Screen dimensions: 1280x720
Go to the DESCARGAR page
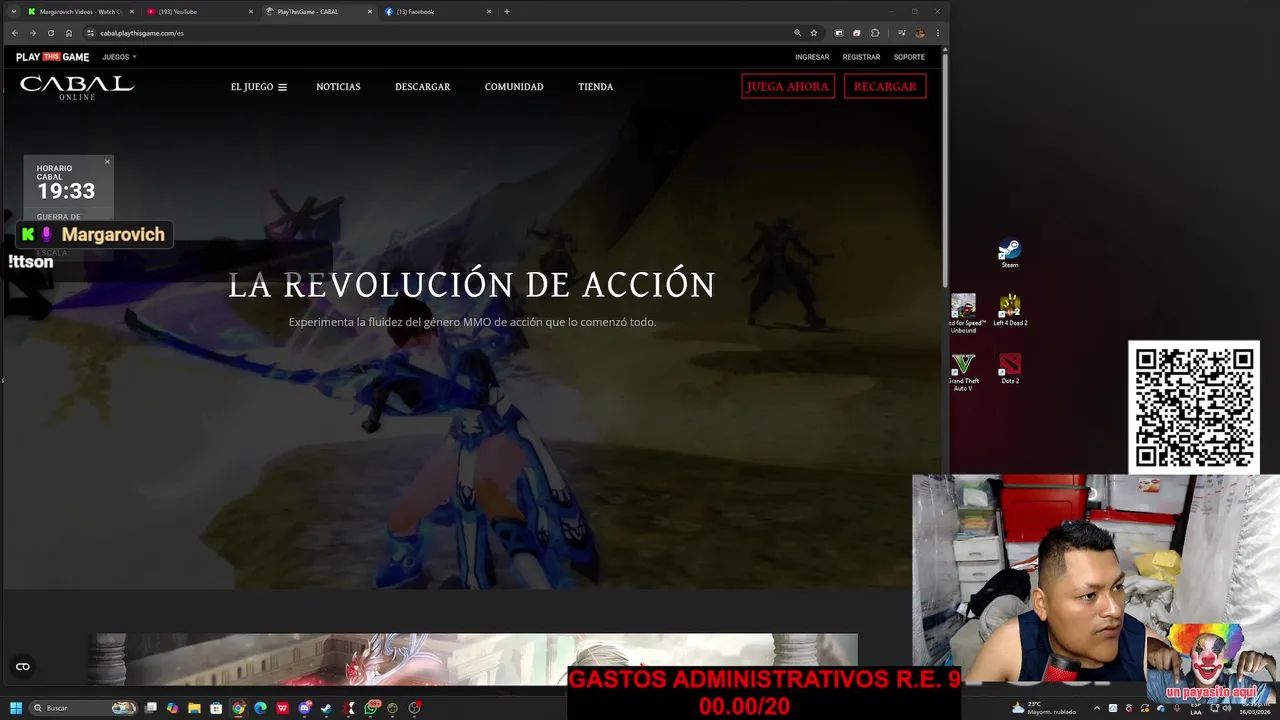[x=422, y=87]
